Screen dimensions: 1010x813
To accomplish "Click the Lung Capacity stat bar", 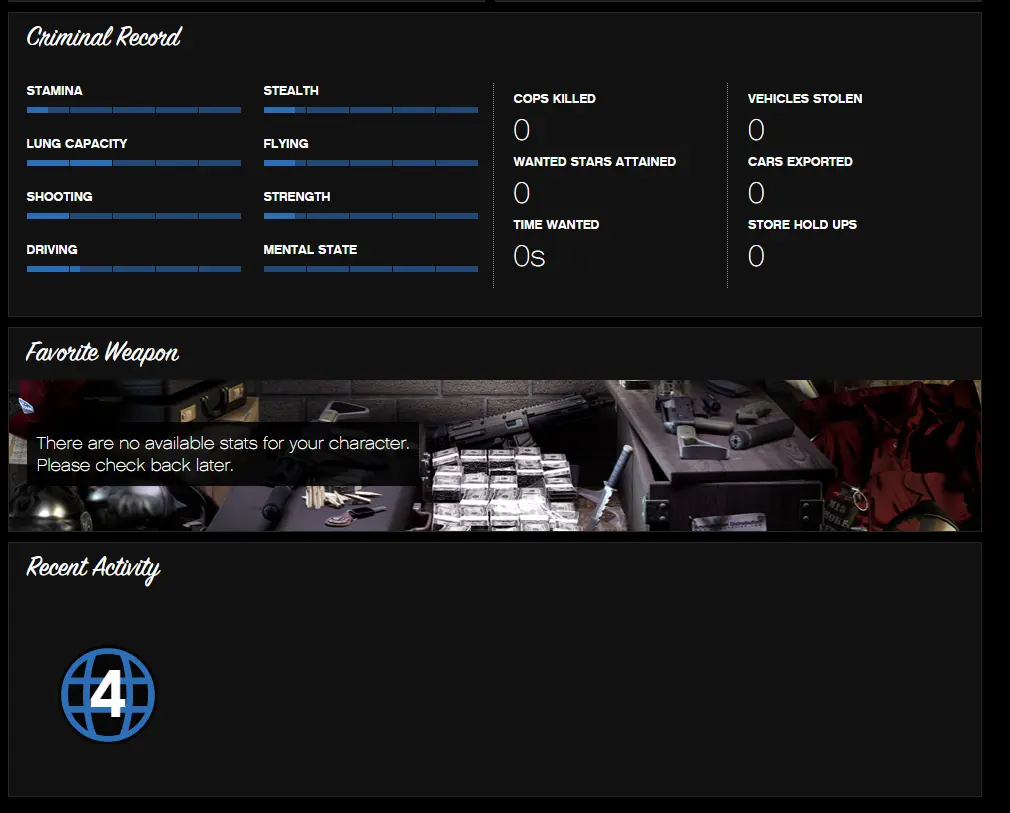I will (134, 163).
